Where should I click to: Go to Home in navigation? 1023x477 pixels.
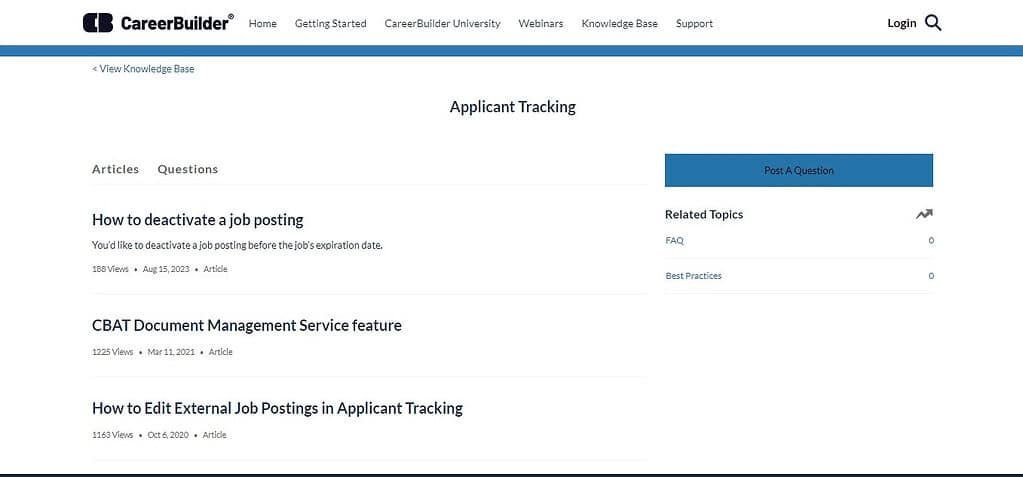(x=263, y=23)
